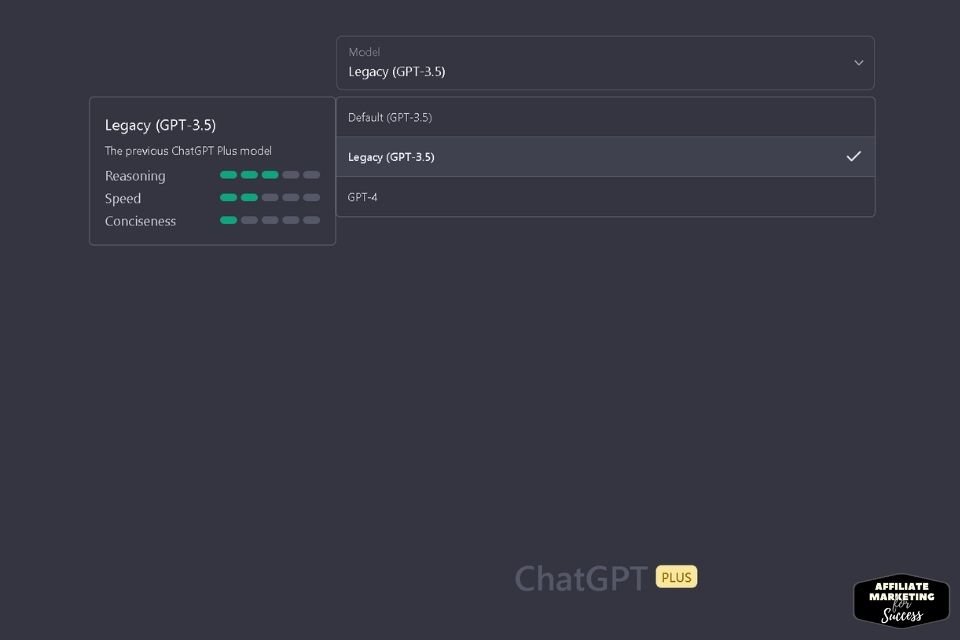Screen dimensions: 960x640
Task: Click the Reasoning label
Action: point(135,176)
